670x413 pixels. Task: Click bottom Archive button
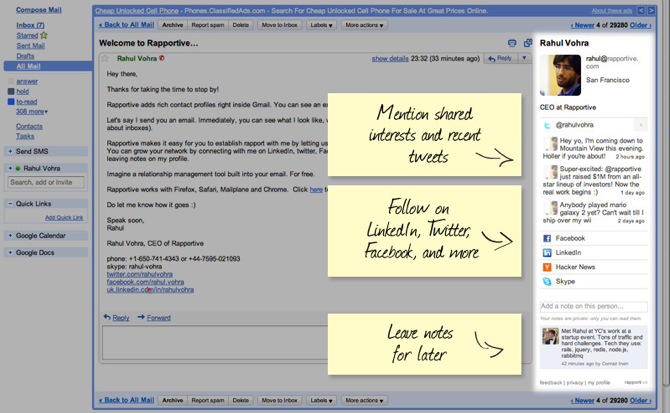click(x=173, y=401)
